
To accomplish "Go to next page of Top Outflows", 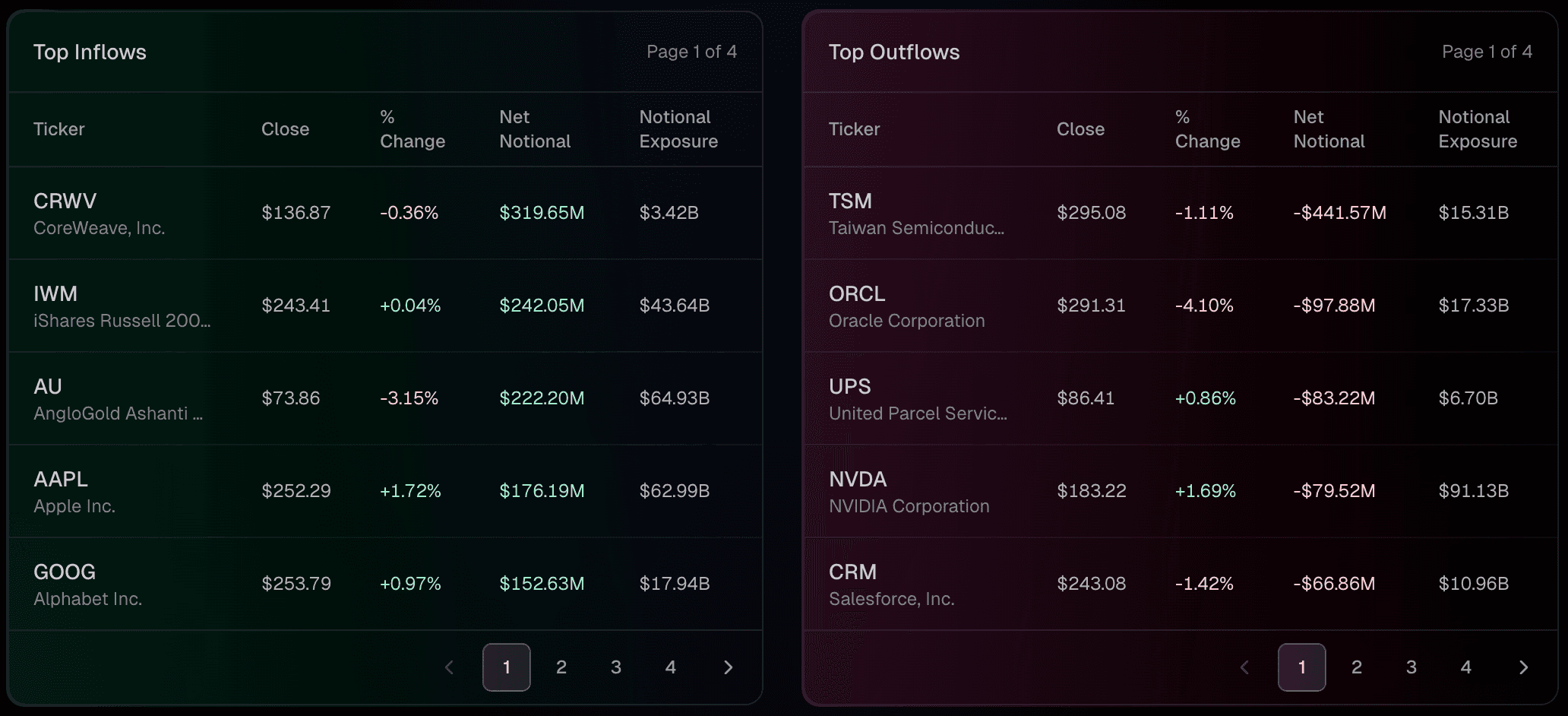I will [x=1523, y=667].
